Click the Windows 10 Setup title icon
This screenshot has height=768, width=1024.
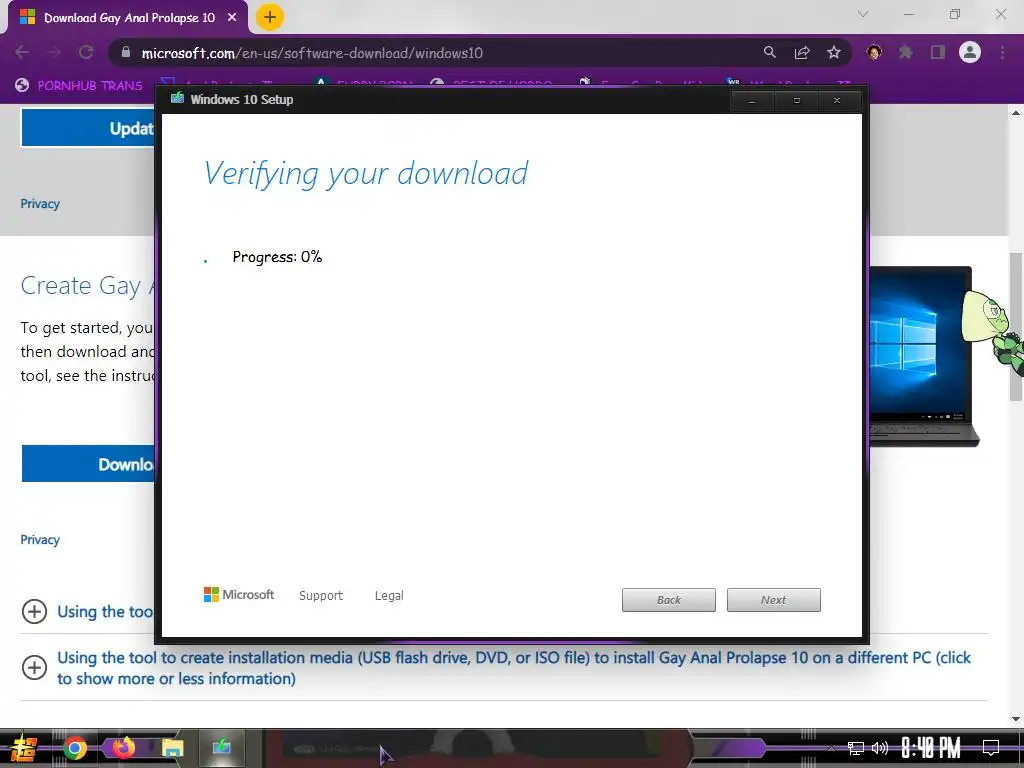coord(177,99)
